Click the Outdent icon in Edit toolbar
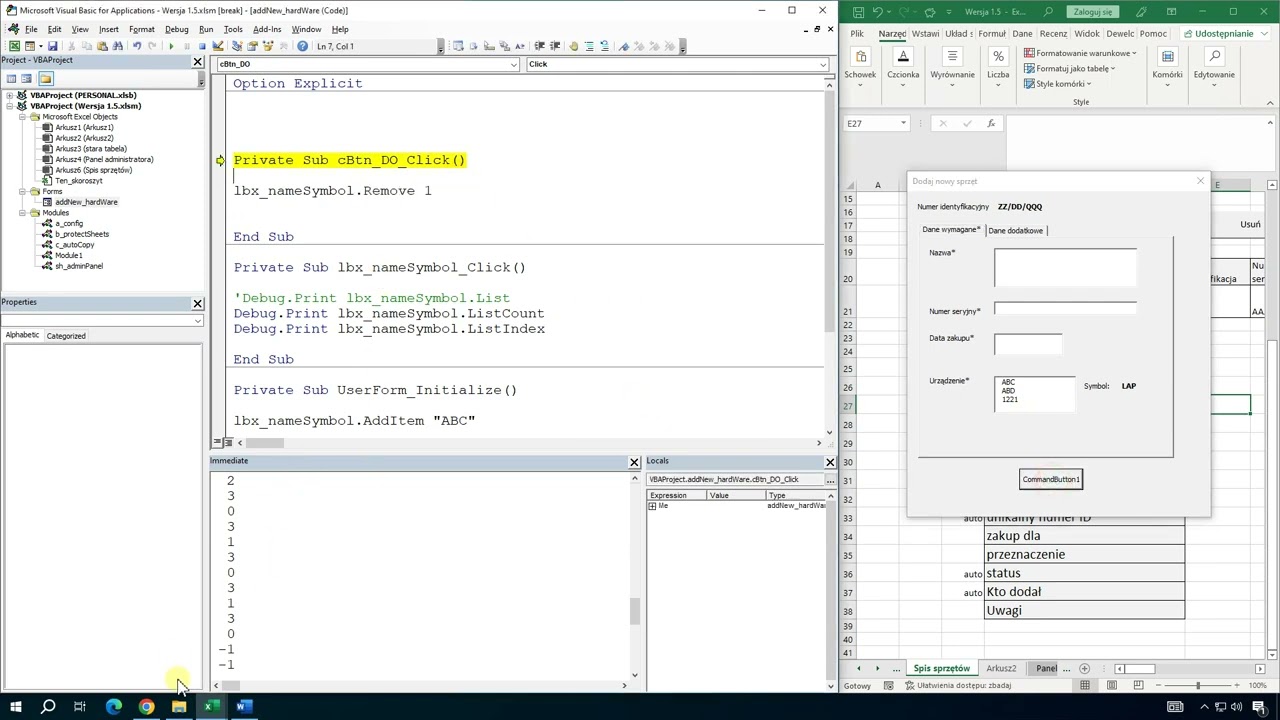The image size is (1280, 720). (555, 46)
